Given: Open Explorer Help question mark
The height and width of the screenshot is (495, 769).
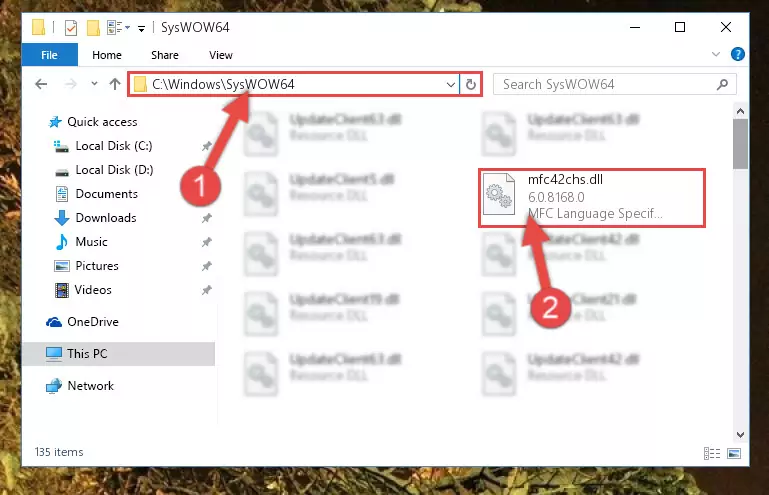Looking at the screenshot, I should coord(737,54).
